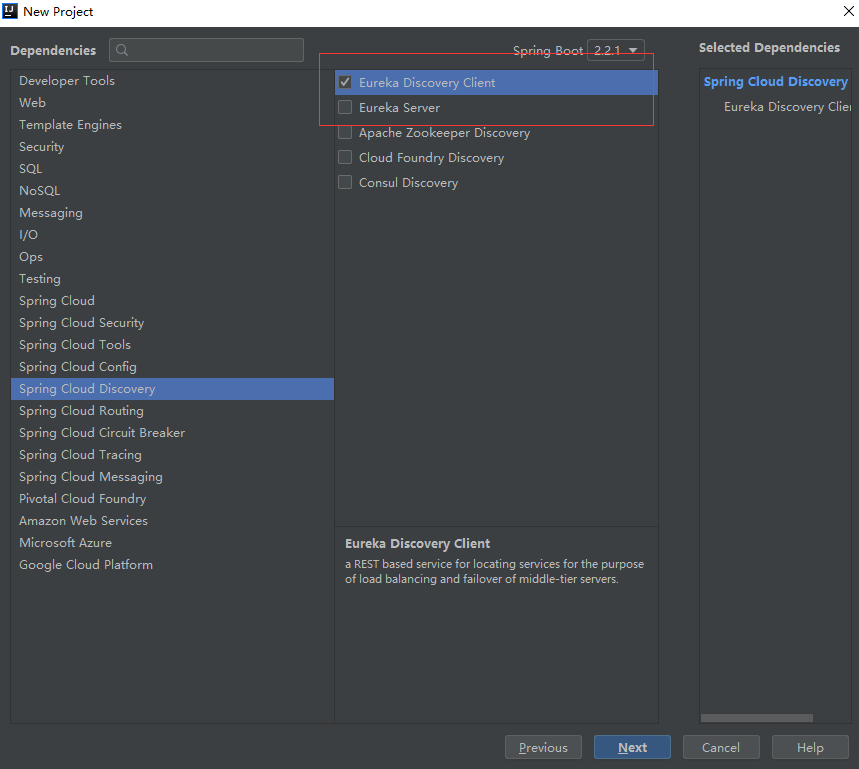
Task: Click the Previous button
Action: [543, 747]
